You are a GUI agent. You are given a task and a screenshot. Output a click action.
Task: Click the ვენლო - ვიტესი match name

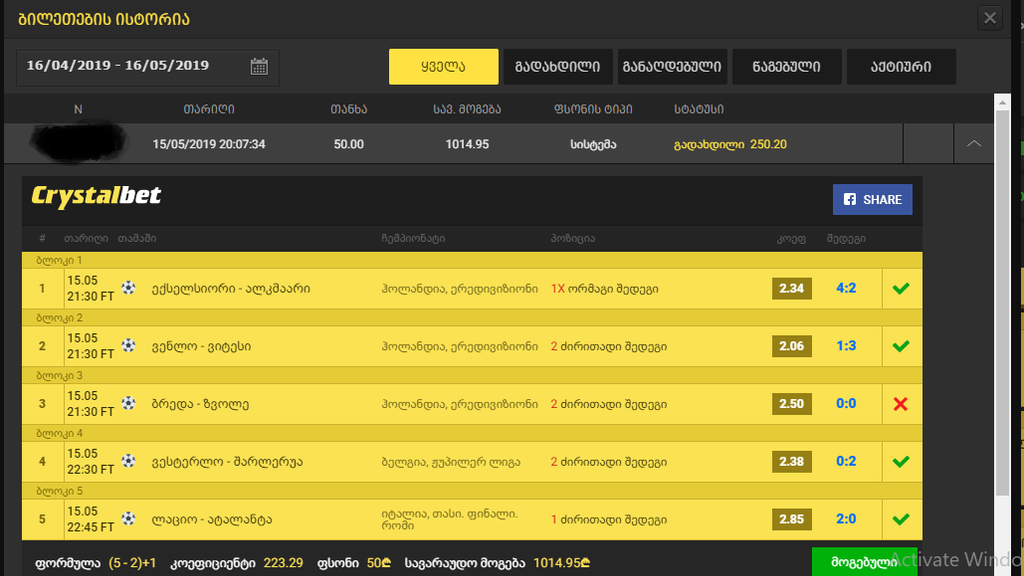(x=201, y=347)
